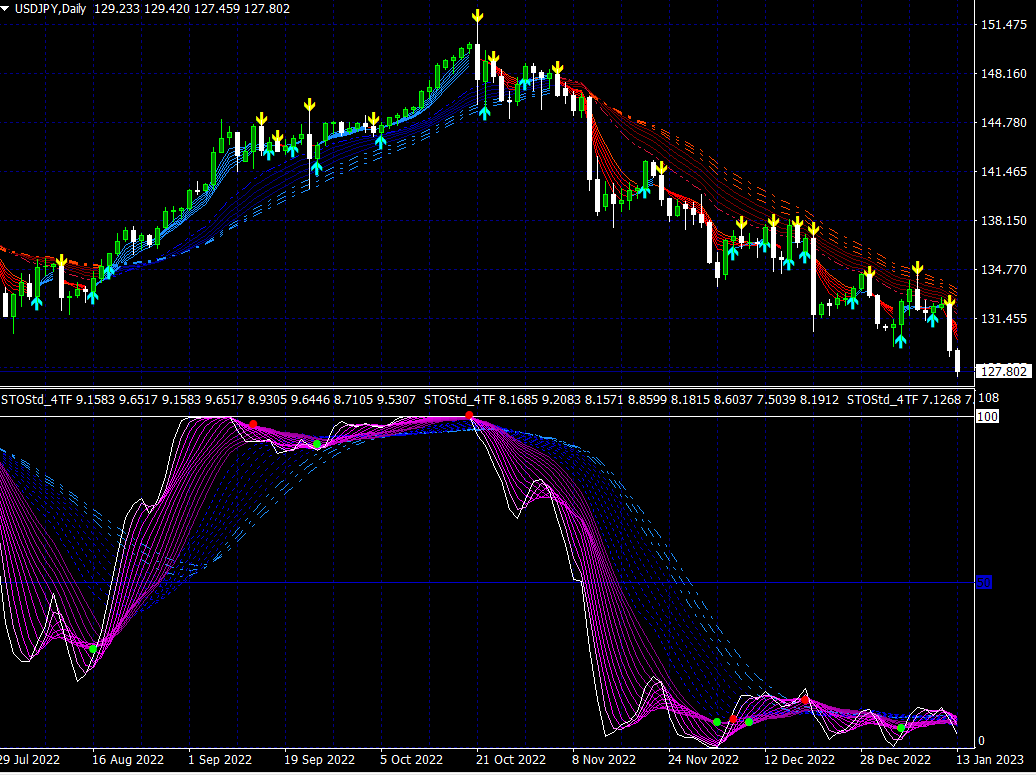Click the 0 level on indicator scale

click(981, 741)
